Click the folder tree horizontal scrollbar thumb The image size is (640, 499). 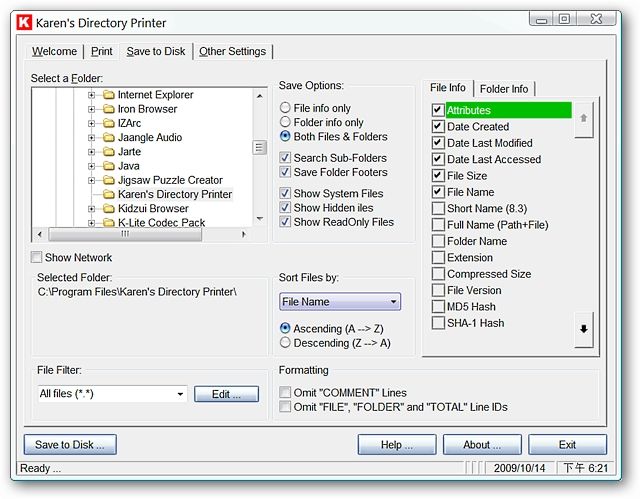(x=125, y=234)
